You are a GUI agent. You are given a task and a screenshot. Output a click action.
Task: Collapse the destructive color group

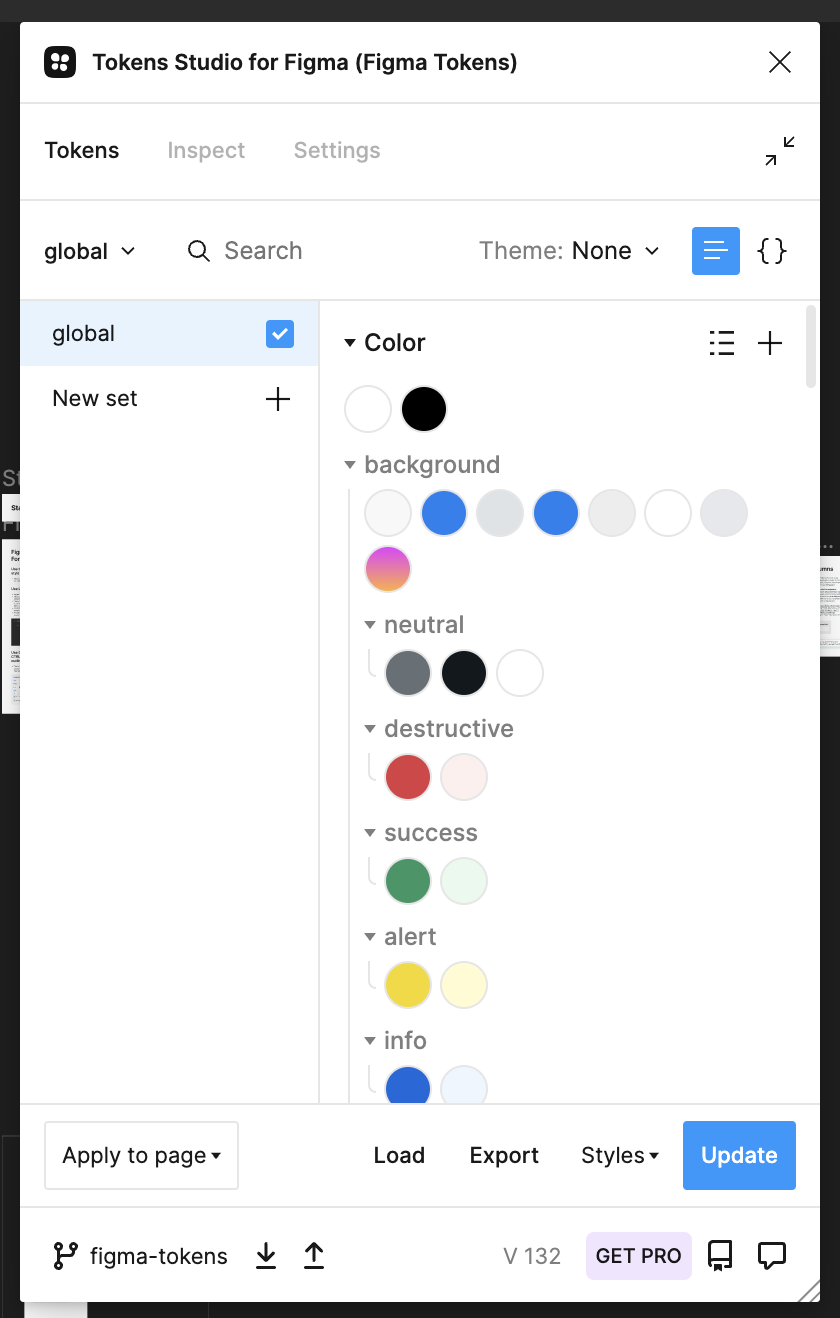[370, 729]
